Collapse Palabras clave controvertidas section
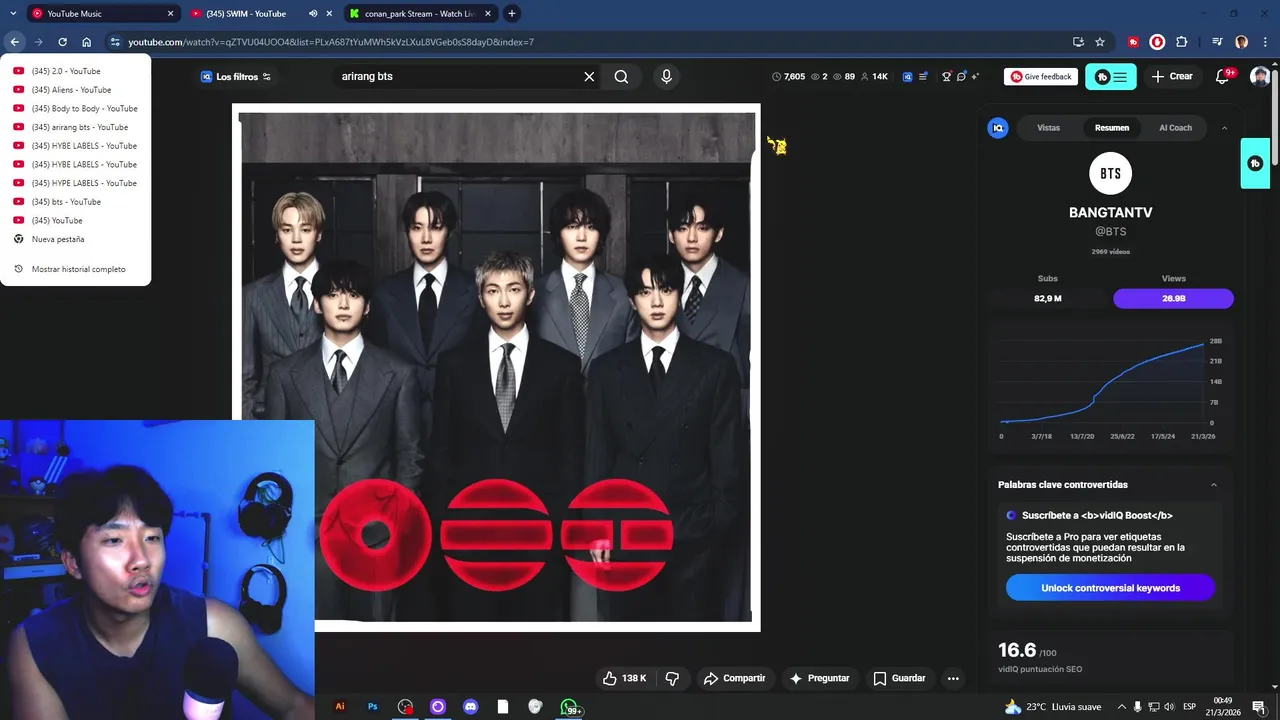1280x720 pixels. (x=1214, y=485)
